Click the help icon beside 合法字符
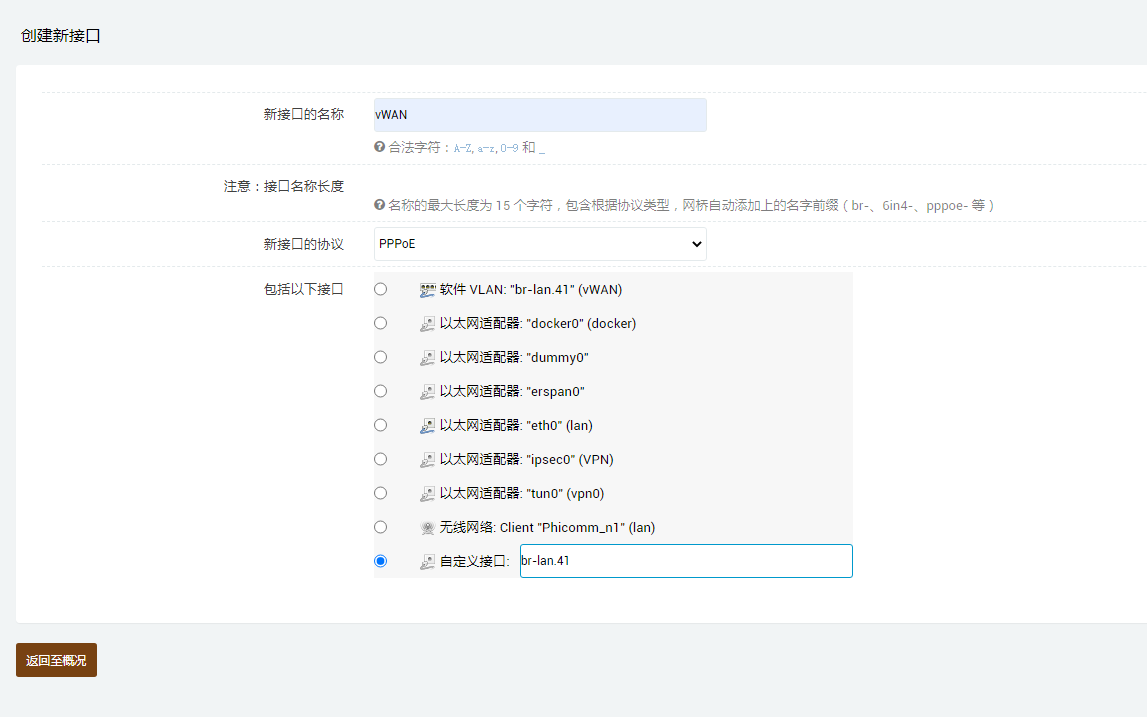1147x717 pixels. point(379,147)
